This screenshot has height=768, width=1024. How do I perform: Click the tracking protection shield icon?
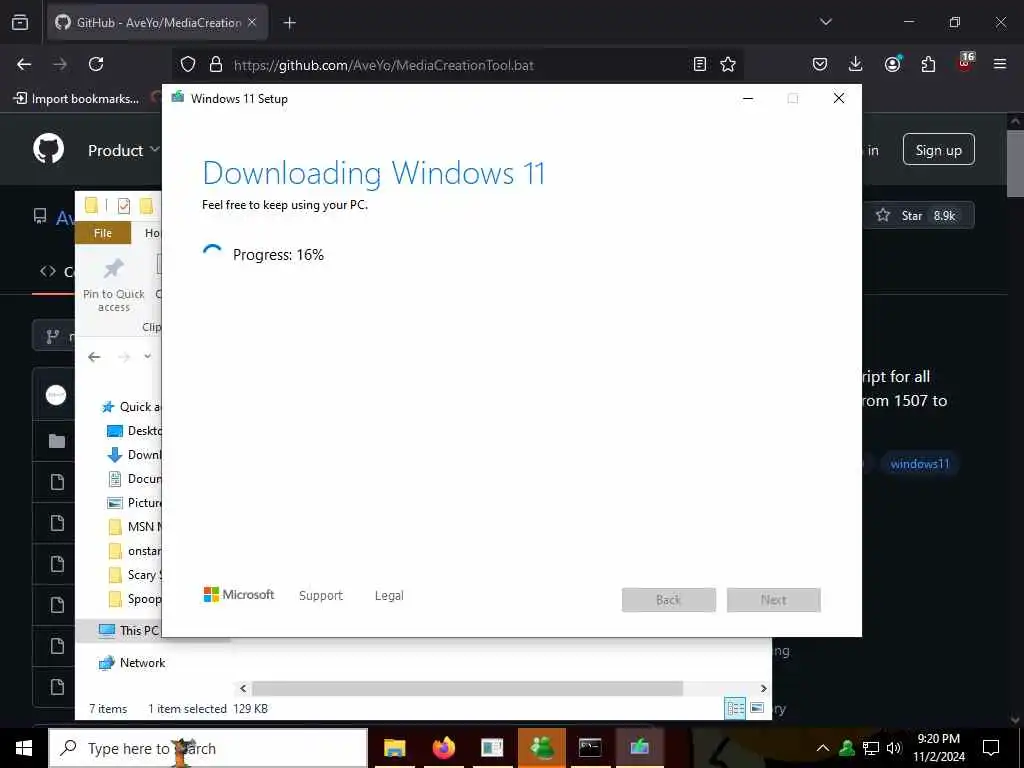188,64
